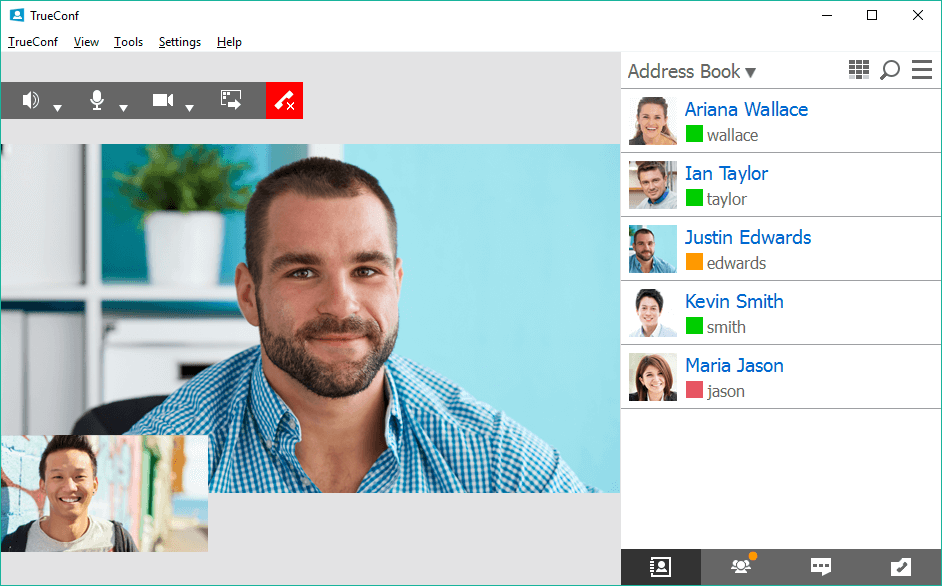Click Kevin Smith's avatar photo

click(x=652, y=313)
